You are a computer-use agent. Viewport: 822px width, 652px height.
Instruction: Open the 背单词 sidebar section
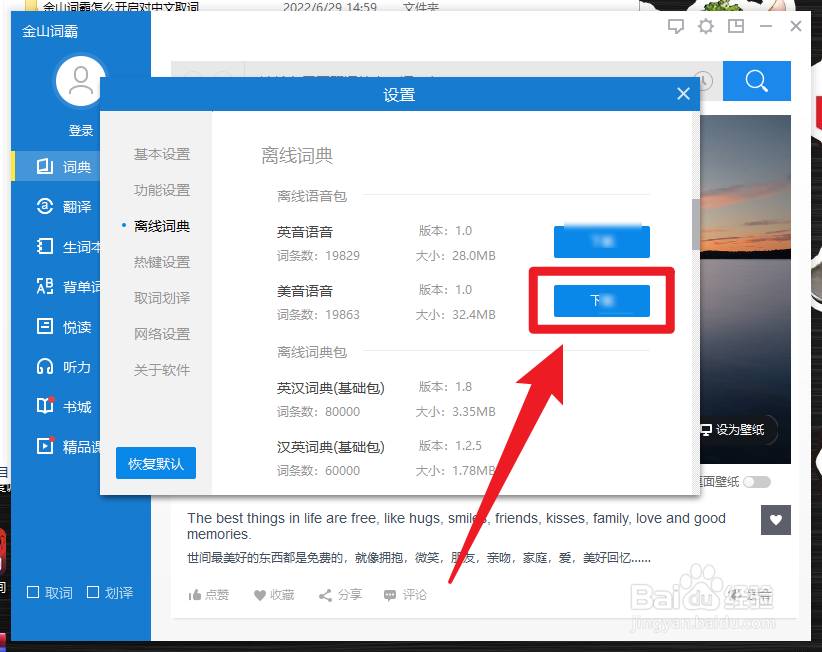(x=57, y=287)
